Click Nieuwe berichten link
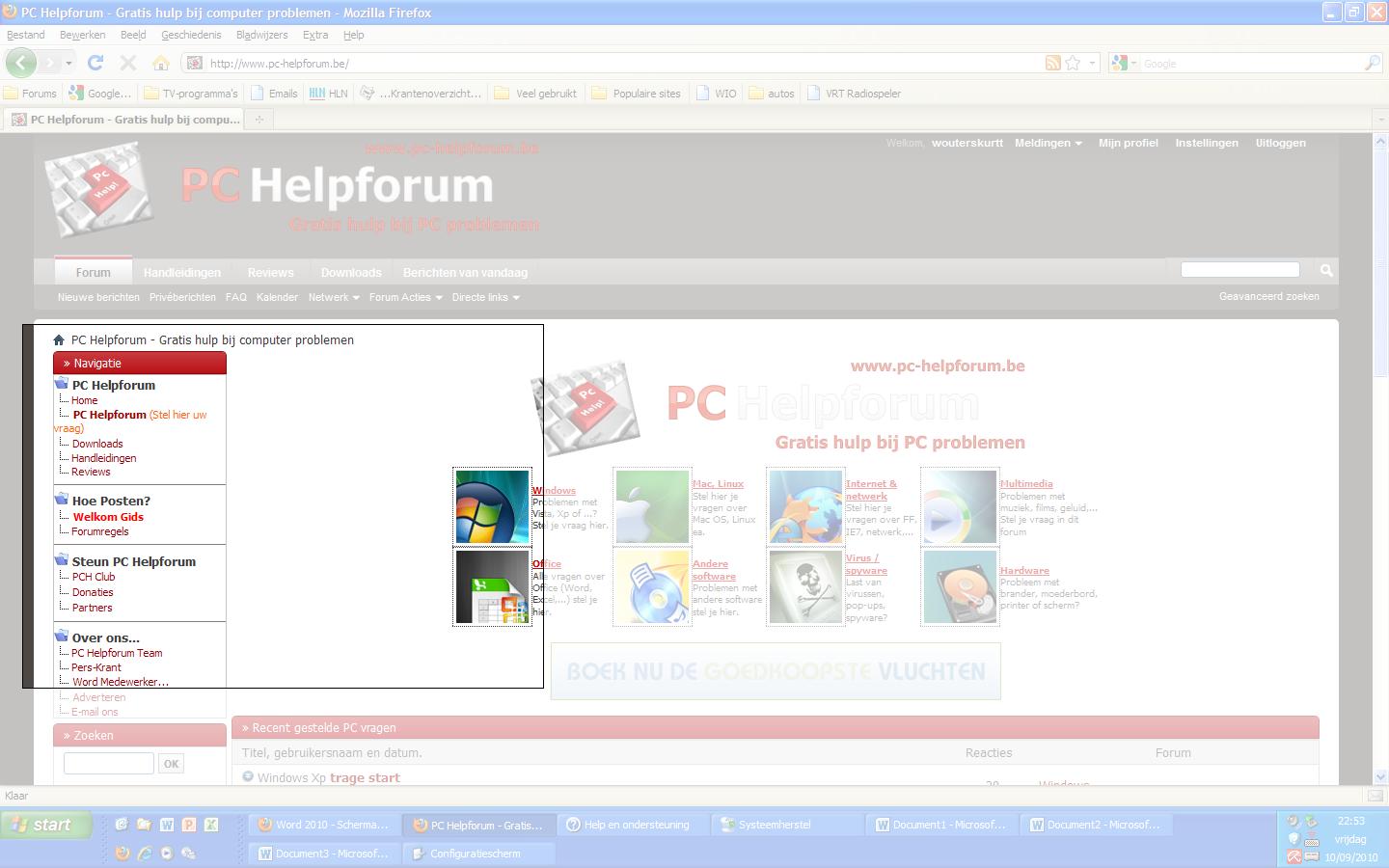This screenshot has height=868, width=1389. tap(98, 297)
